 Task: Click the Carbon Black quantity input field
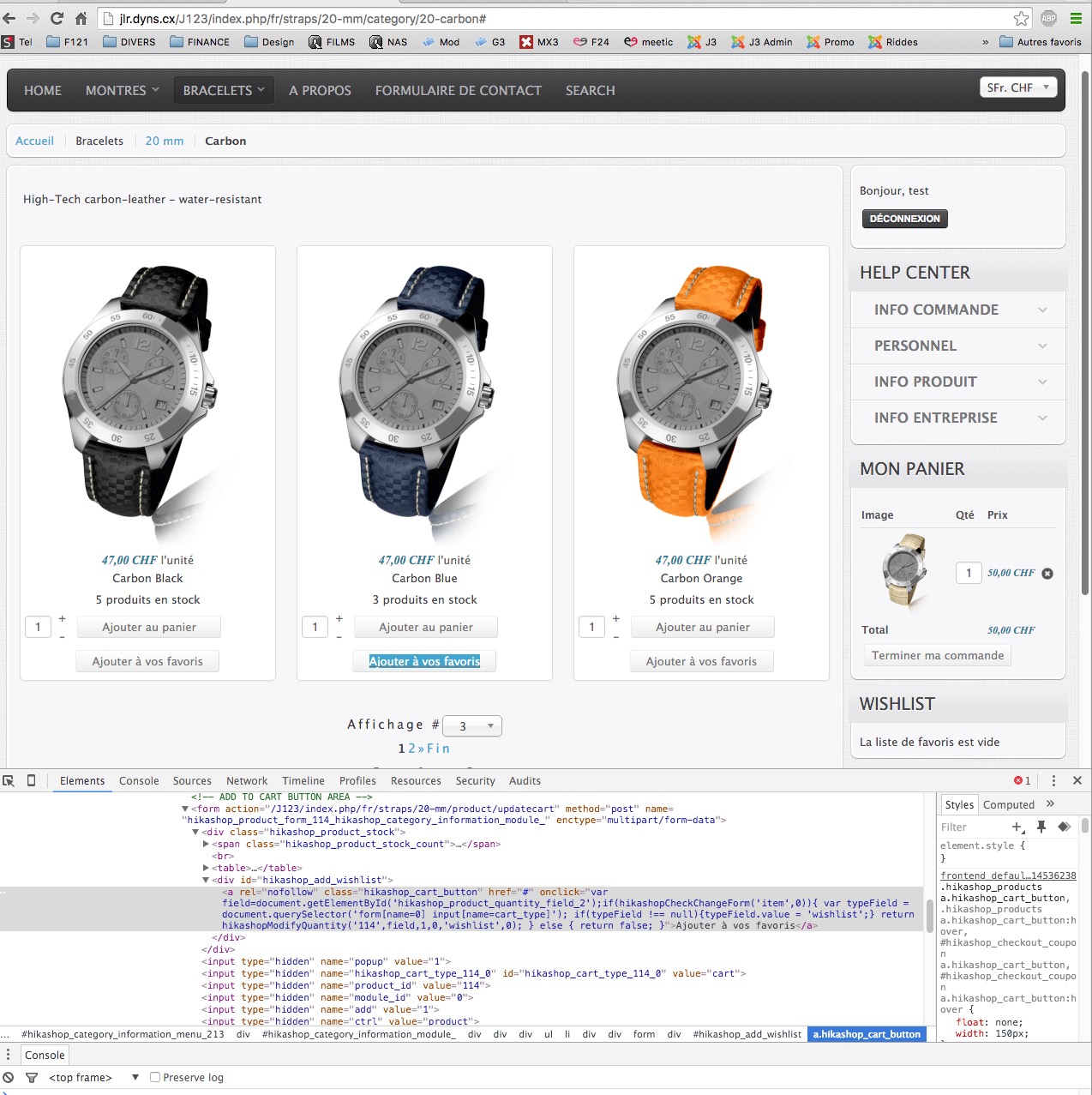point(38,627)
